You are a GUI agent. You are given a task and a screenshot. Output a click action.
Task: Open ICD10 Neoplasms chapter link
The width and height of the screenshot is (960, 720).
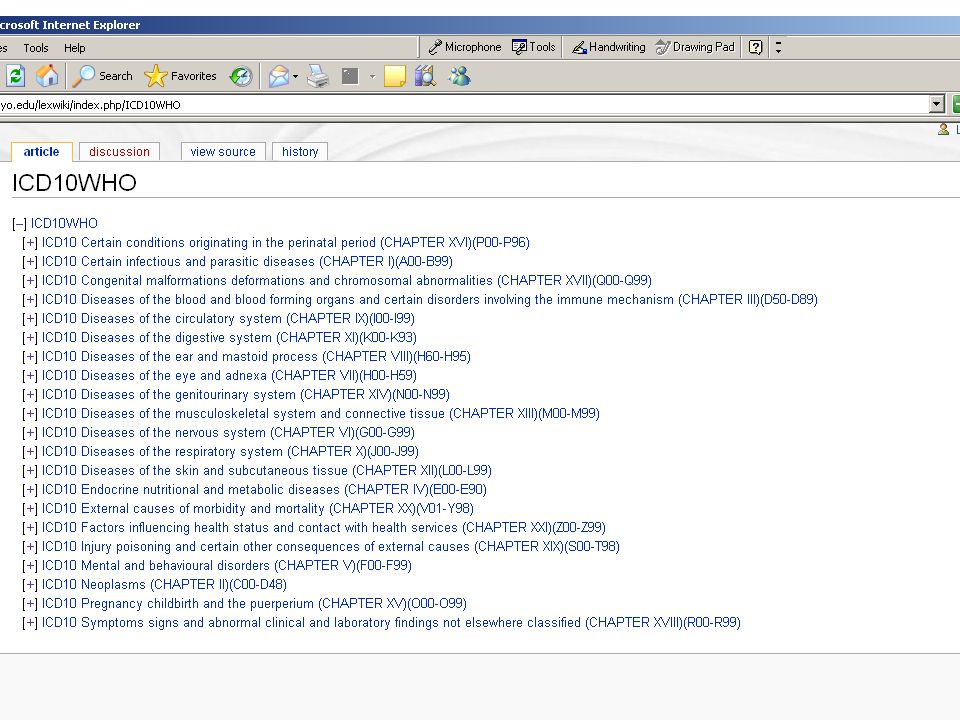point(164,585)
